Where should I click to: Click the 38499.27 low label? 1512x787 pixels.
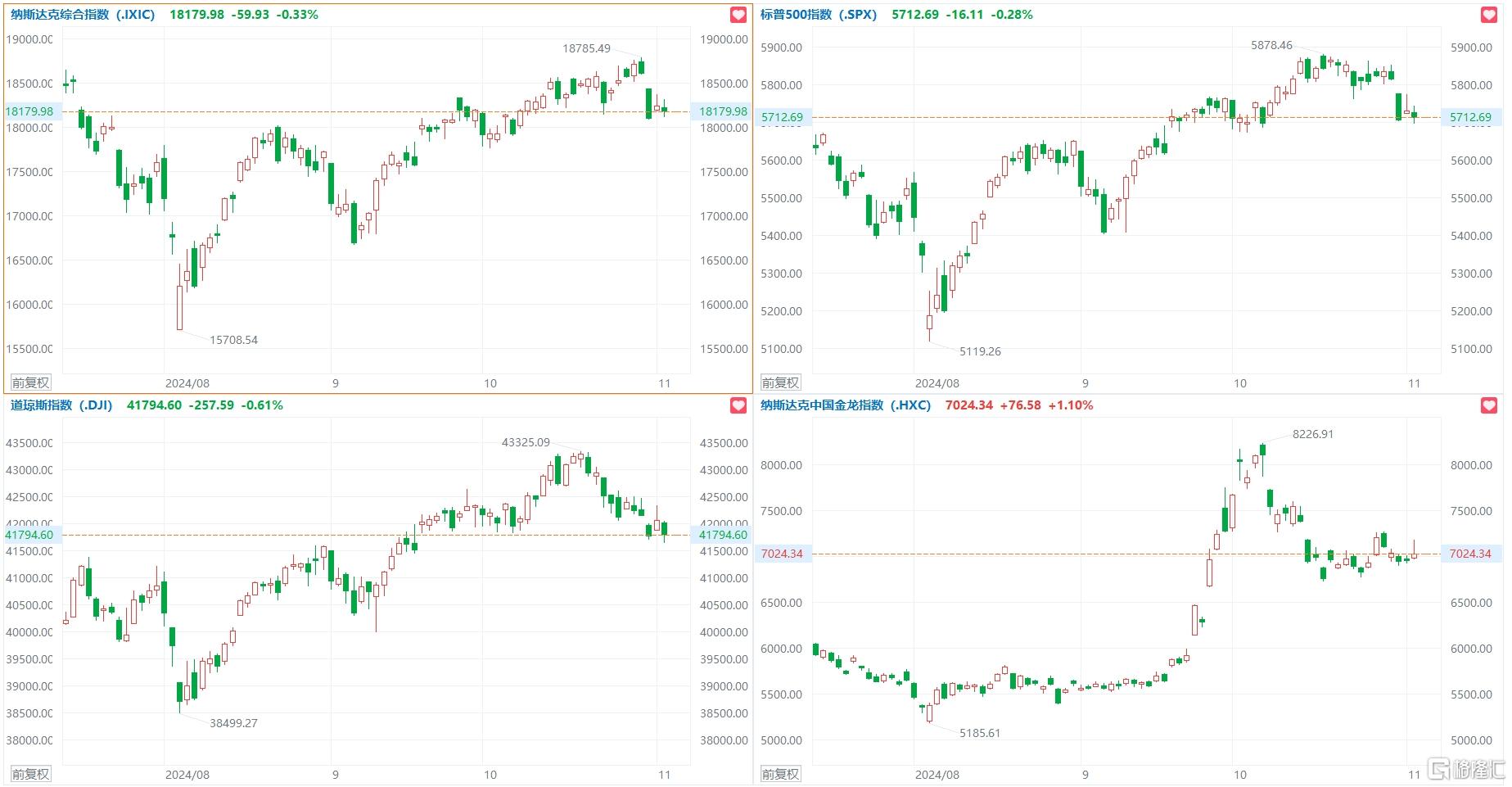tap(233, 723)
